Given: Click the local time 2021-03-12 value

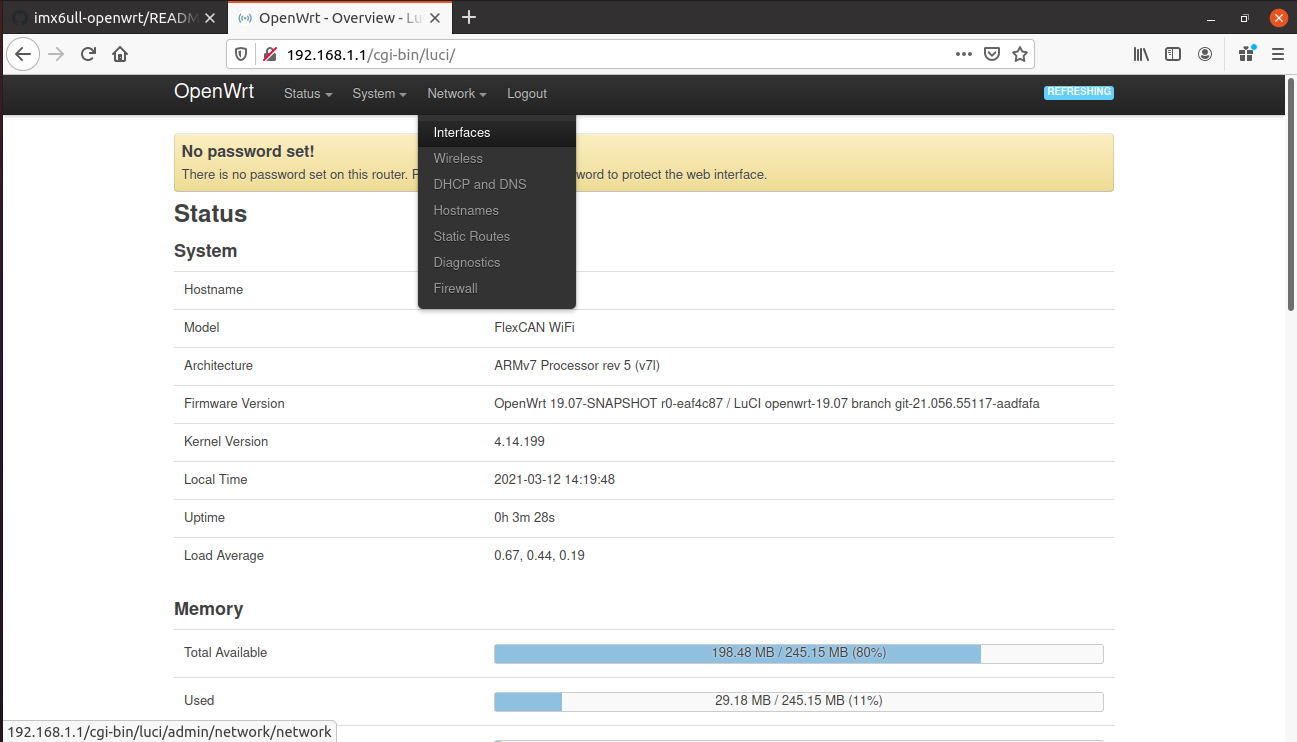Looking at the screenshot, I should pyautogui.click(x=554, y=479).
